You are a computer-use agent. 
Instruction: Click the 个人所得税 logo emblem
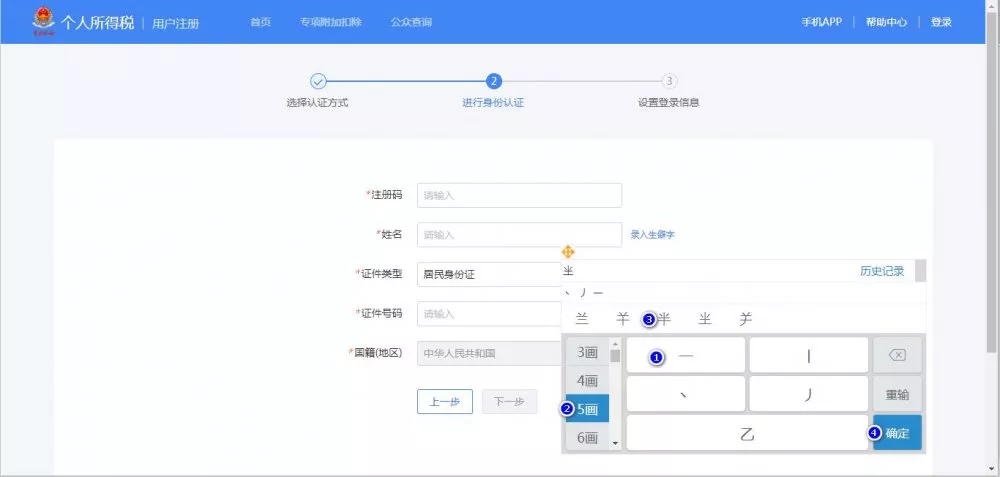[43, 21]
